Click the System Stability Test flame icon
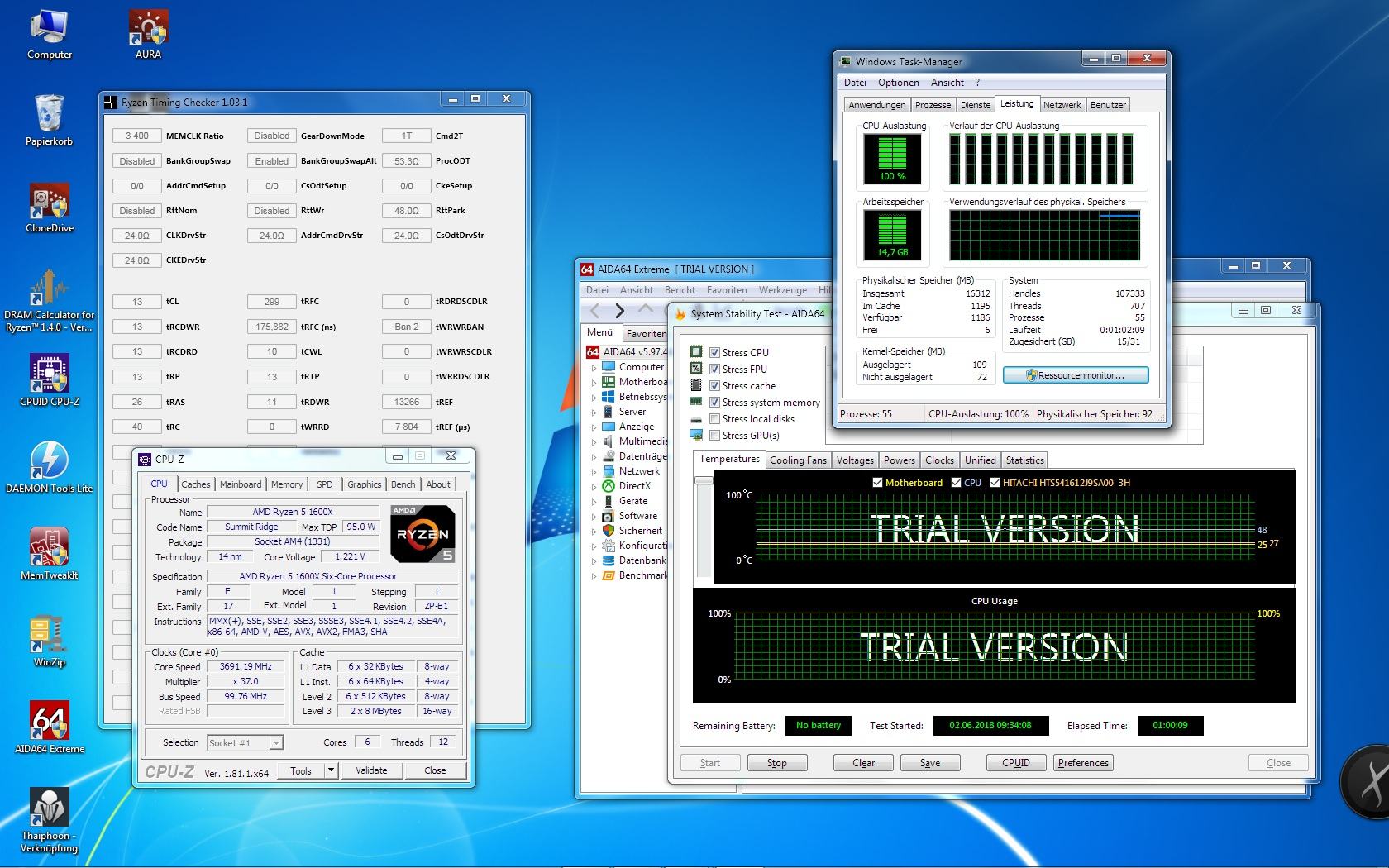The width and height of the screenshot is (1389, 868). coord(681,313)
